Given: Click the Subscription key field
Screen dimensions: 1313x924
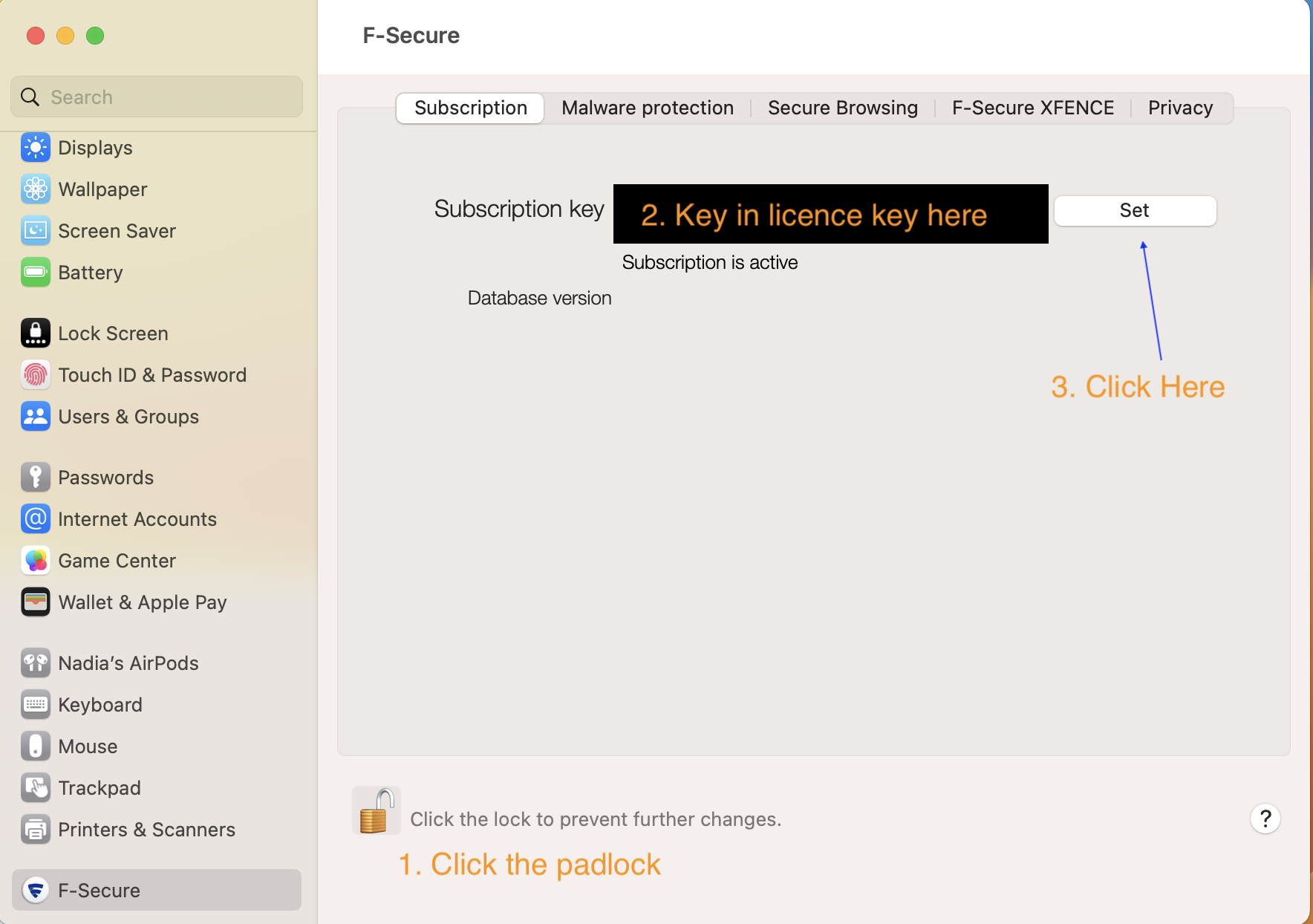Looking at the screenshot, I should (831, 214).
